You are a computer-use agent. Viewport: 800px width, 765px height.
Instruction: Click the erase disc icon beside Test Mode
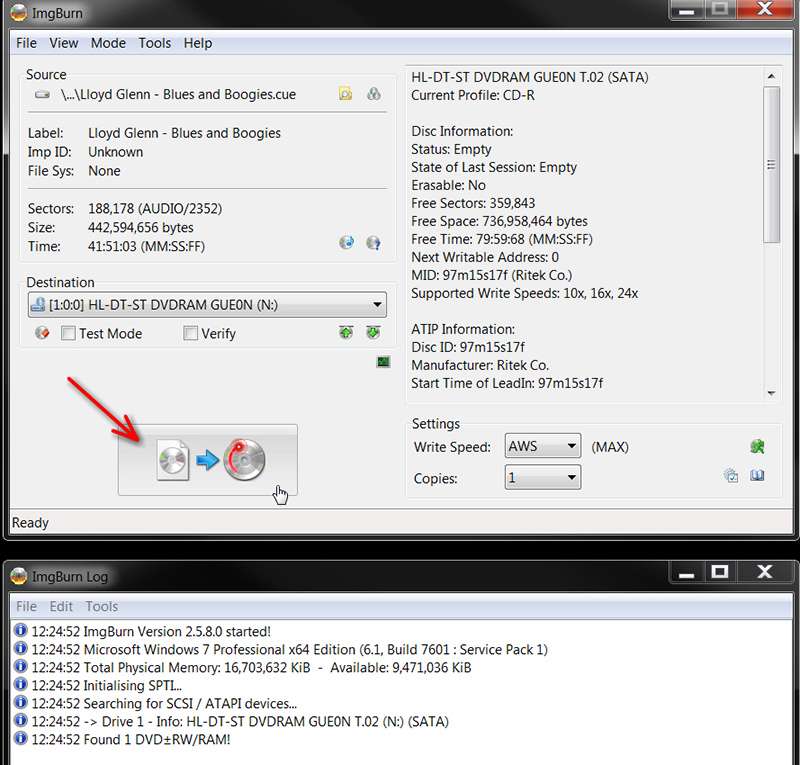coord(42,333)
